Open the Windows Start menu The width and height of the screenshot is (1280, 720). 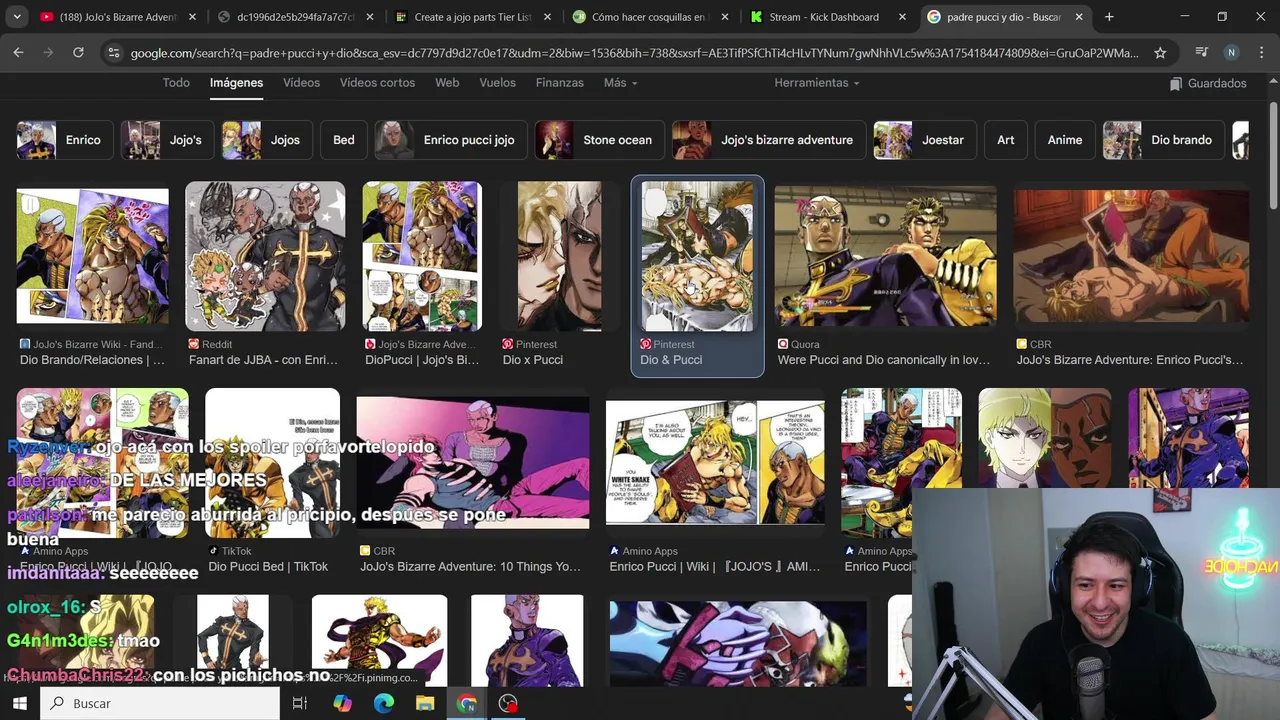pos(19,703)
